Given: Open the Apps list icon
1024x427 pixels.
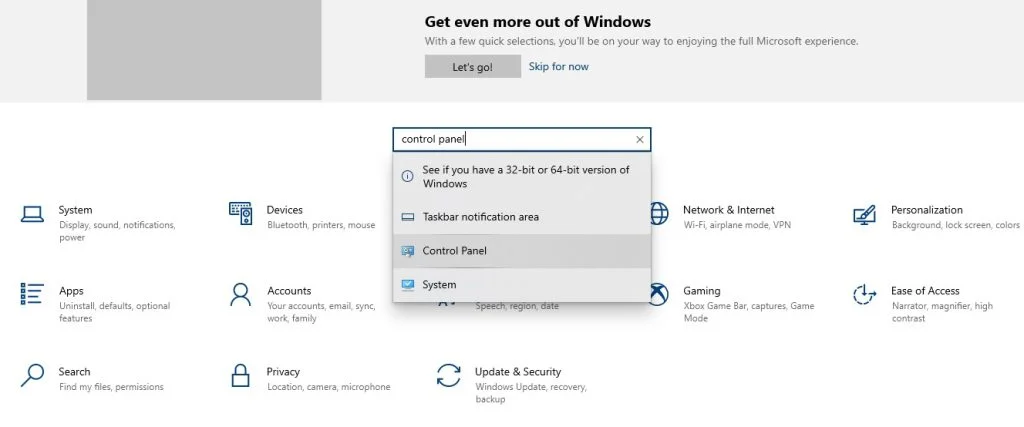Looking at the screenshot, I should (32, 294).
